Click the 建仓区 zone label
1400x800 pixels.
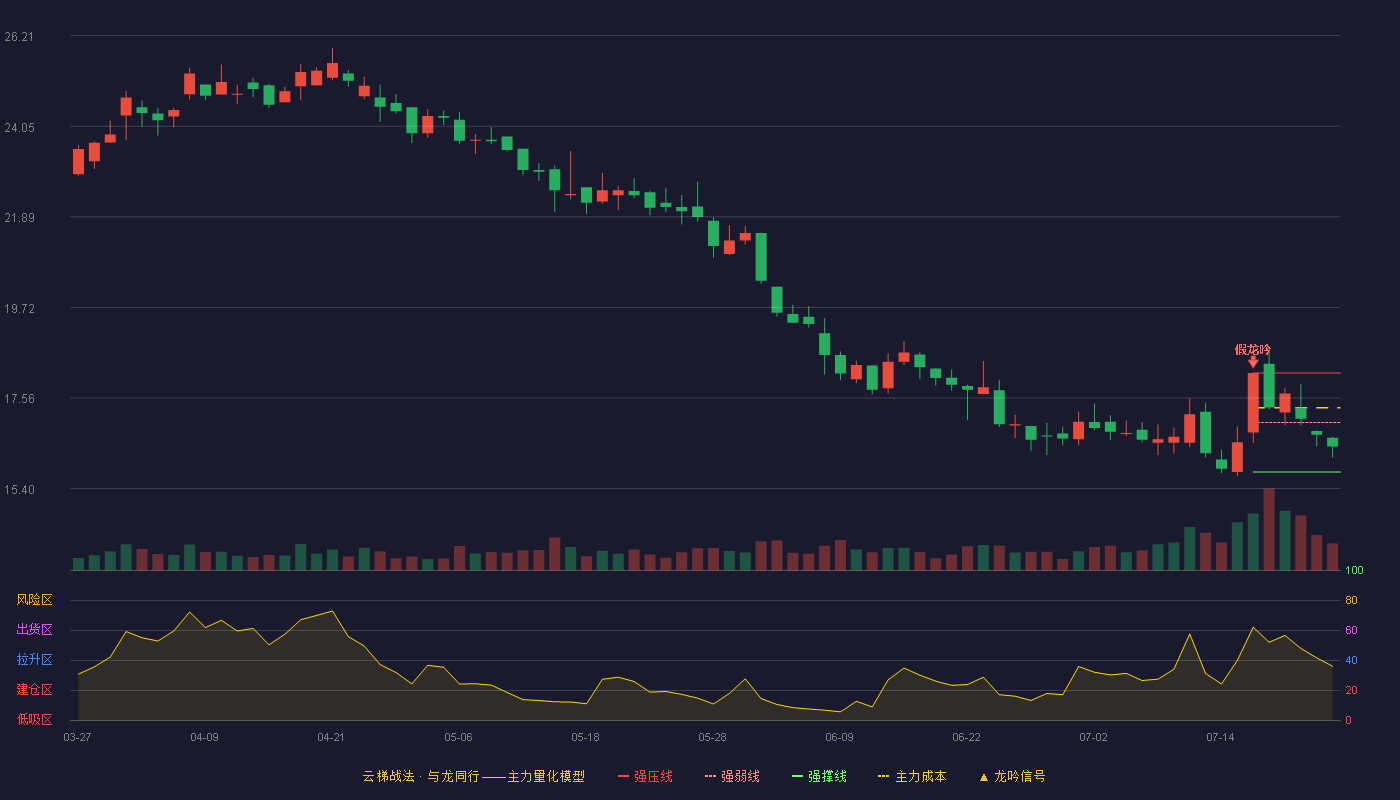pos(34,690)
